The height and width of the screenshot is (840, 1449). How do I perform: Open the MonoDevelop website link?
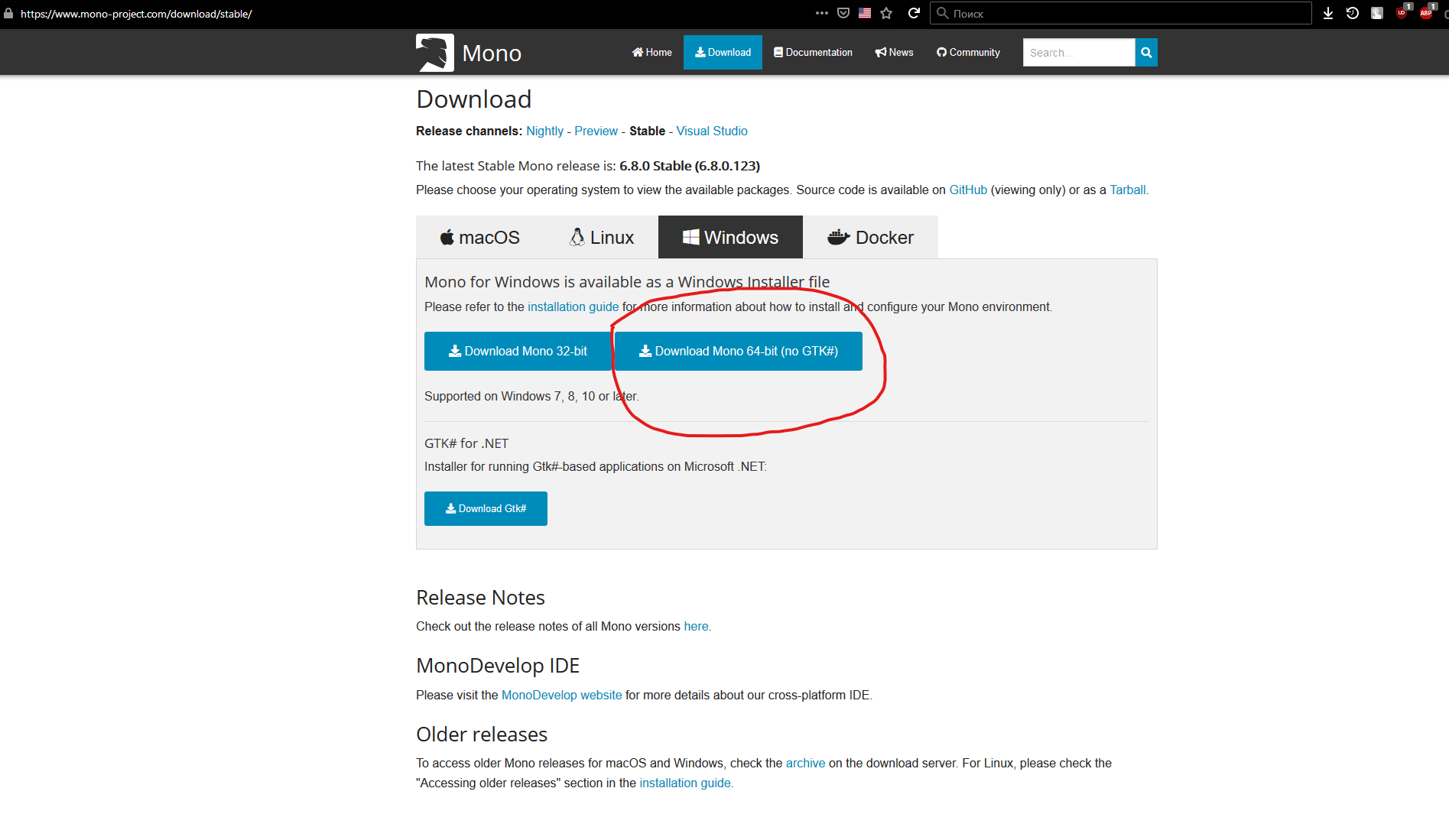pyautogui.click(x=561, y=695)
